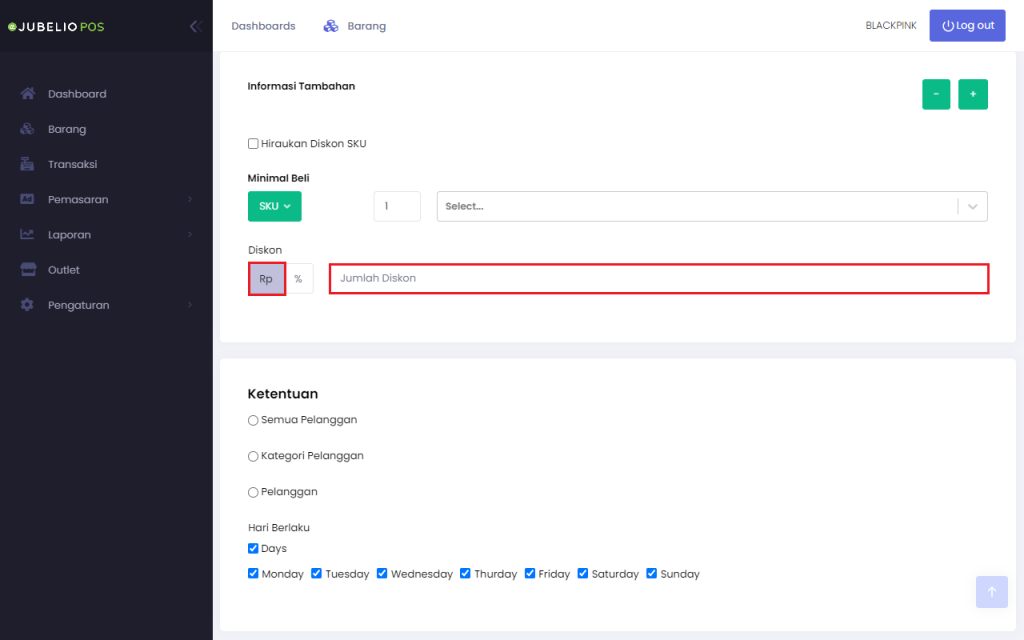This screenshot has width=1024, height=640.
Task: Select Kategori Pelanggan radio option
Action: coord(253,456)
